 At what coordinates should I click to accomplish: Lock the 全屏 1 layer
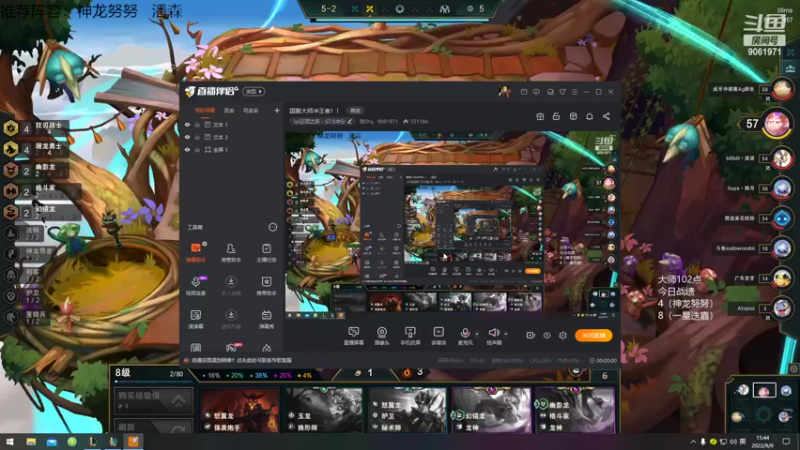[x=197, y=149]
